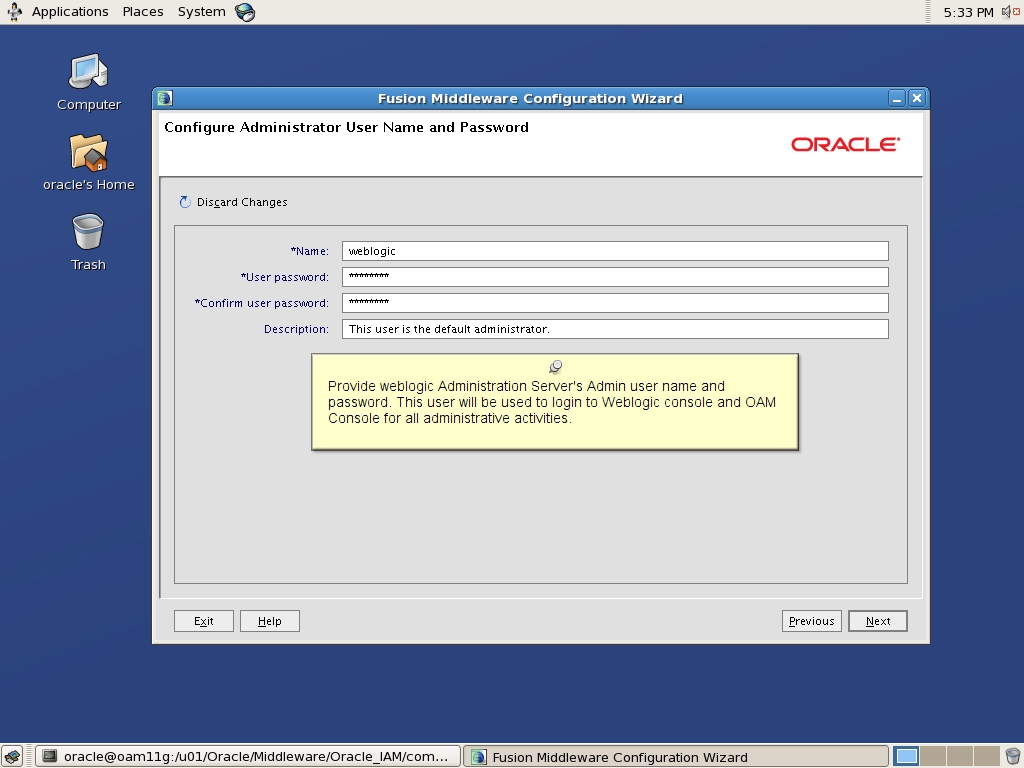The height and width of the screenshot is (768, 1024).
Task: Open the Applications menu
Action: coord(69,11)
